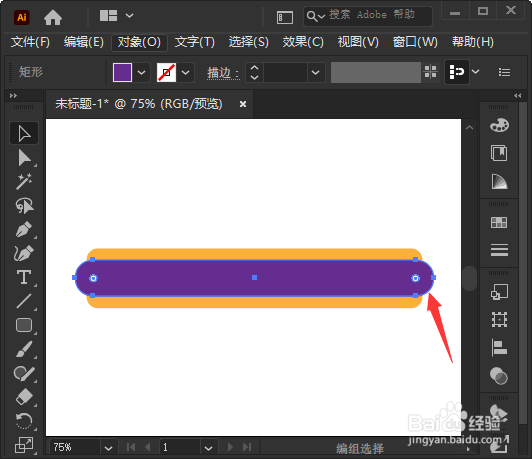Select the Magic Wand tool
Image resolution: width=532 pixels, height=459 pixels.
pyautogui.click(x=24, y=181)
